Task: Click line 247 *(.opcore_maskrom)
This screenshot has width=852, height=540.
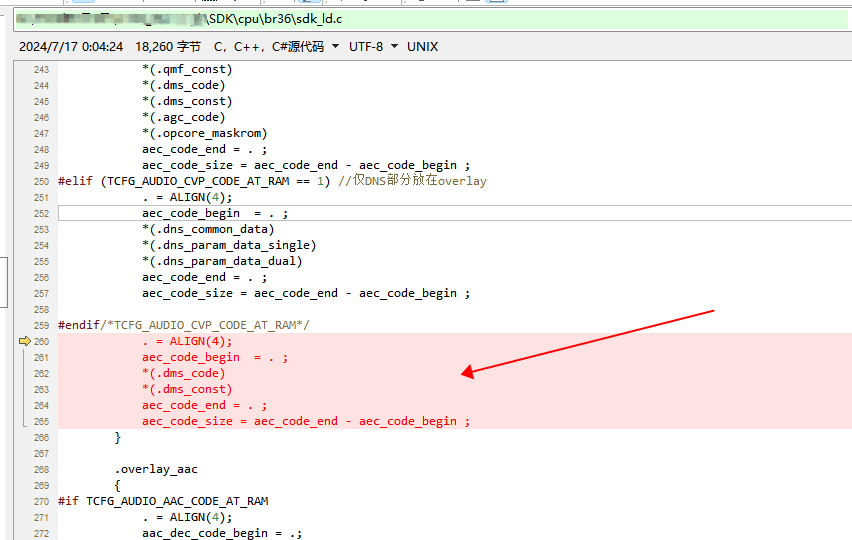Action: coord(204,134)
